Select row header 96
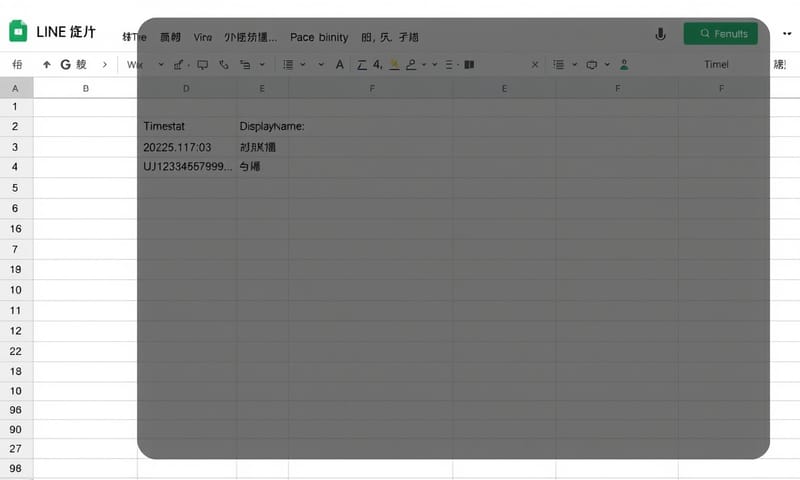This screenshot has height=480, width=800. point(15,410)
